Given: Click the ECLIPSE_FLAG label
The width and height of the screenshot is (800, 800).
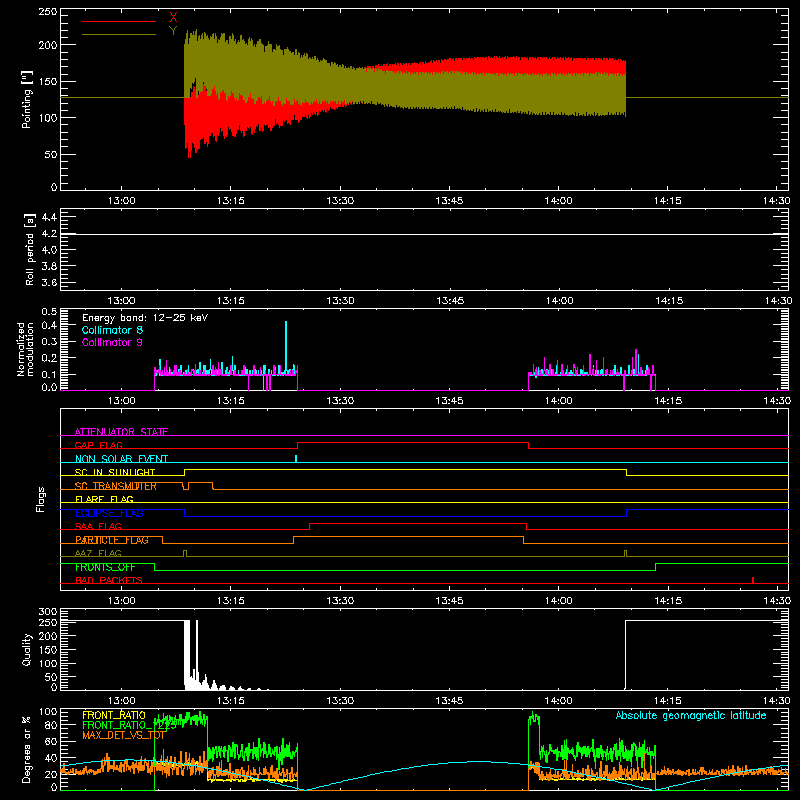Looking at the screenshot, I should pyautogui.click(x=109, y=513).
